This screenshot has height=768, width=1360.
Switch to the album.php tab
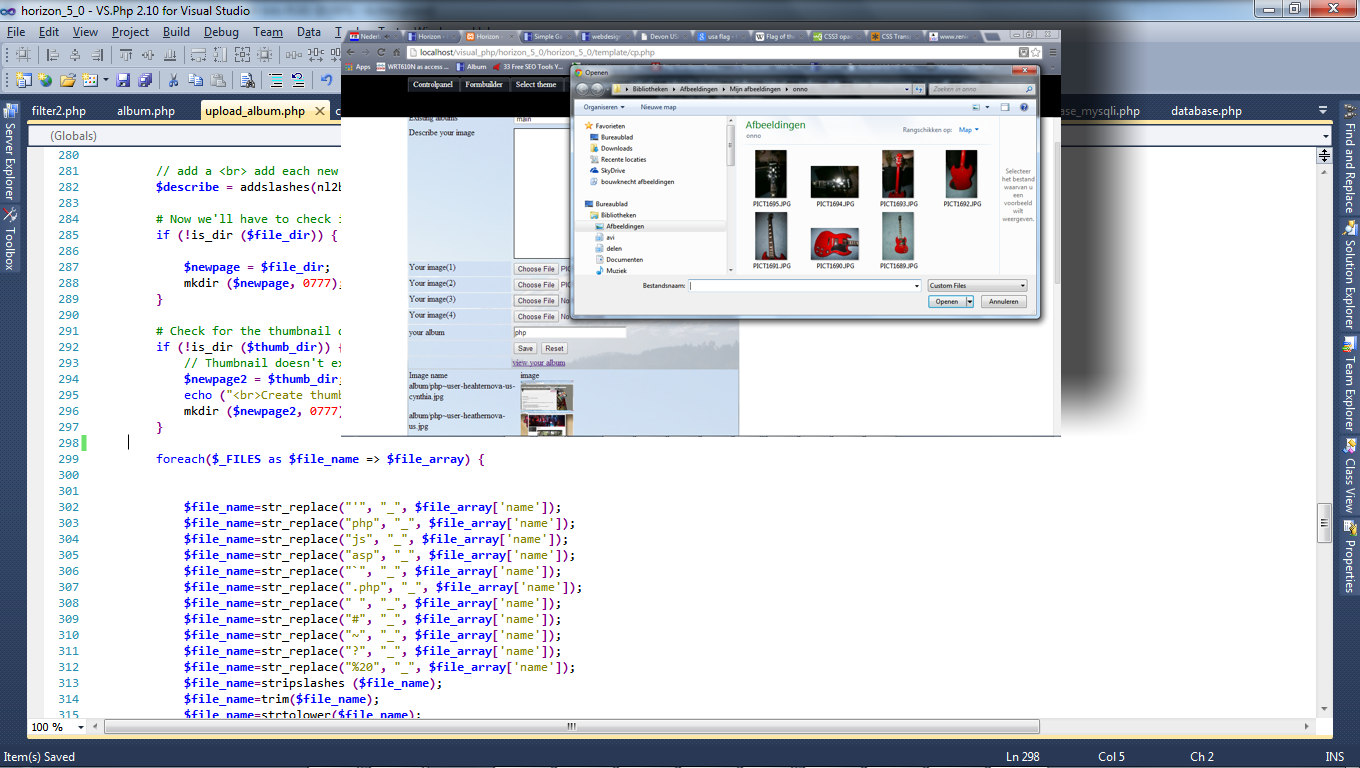tap(146, 111)
